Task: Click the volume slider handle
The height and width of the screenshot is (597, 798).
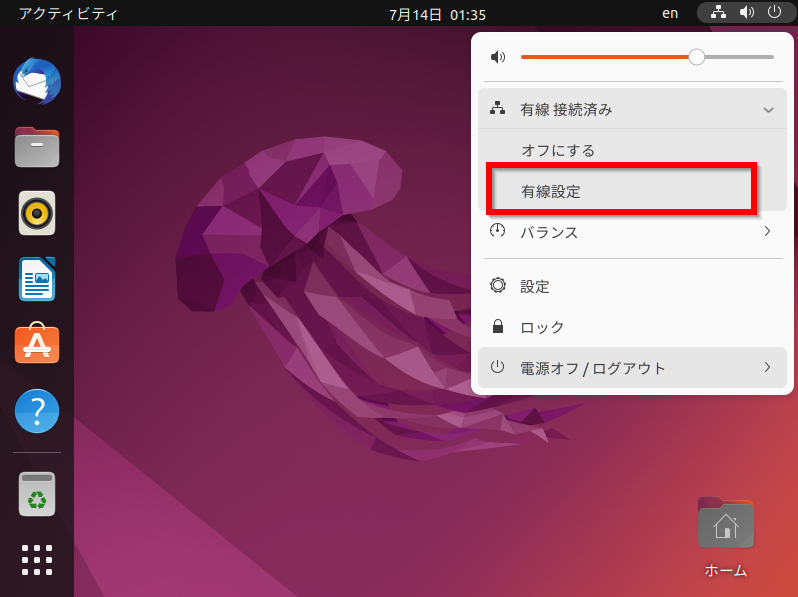Action: coord(696,57)
